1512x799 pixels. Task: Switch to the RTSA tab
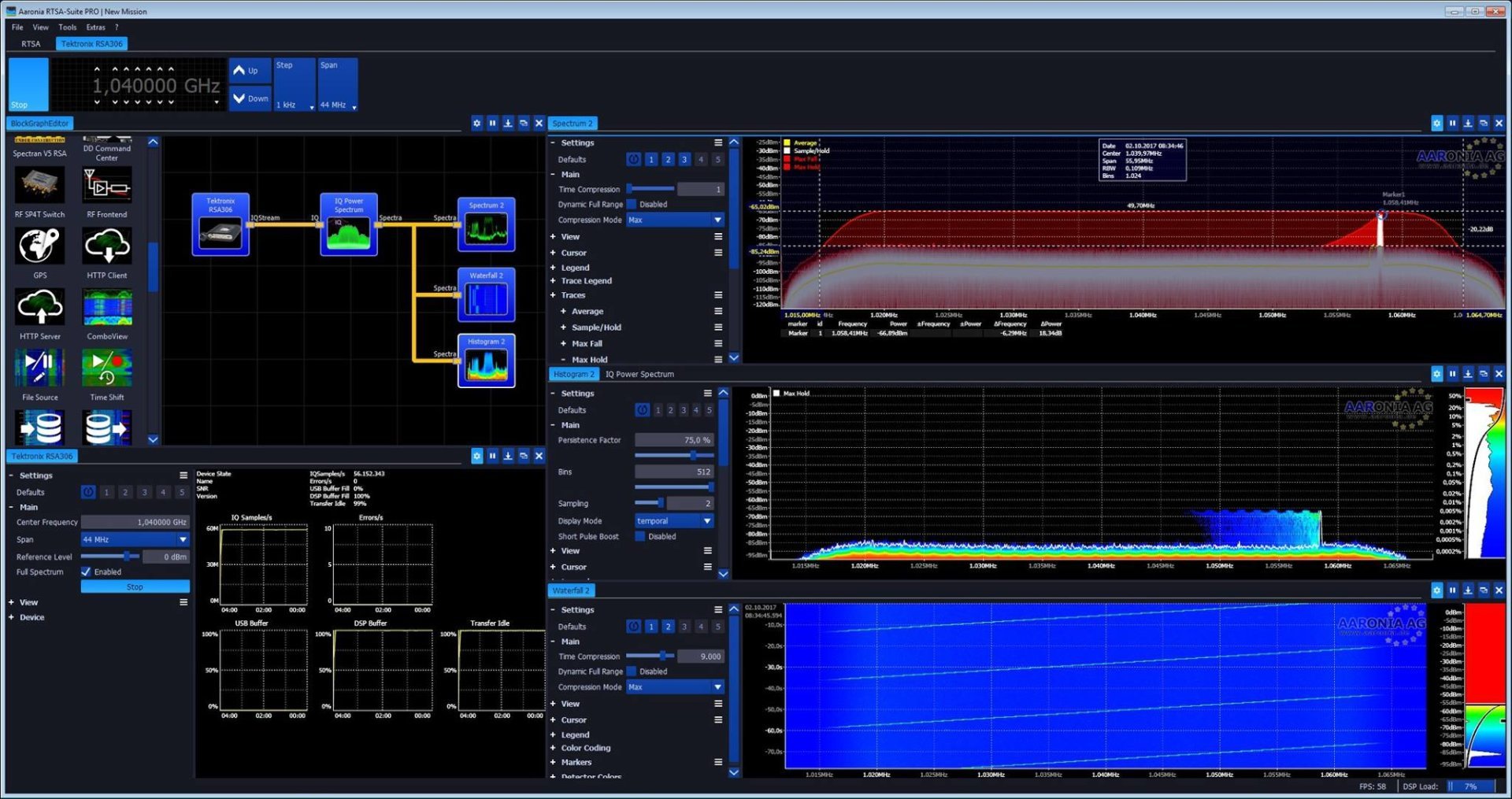click(x=31, y=44)
